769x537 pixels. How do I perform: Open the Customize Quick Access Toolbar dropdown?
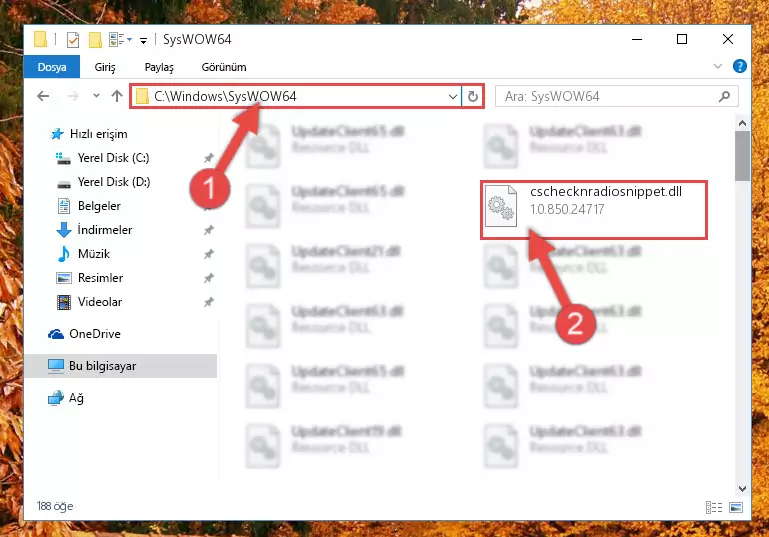coord(143,40)
